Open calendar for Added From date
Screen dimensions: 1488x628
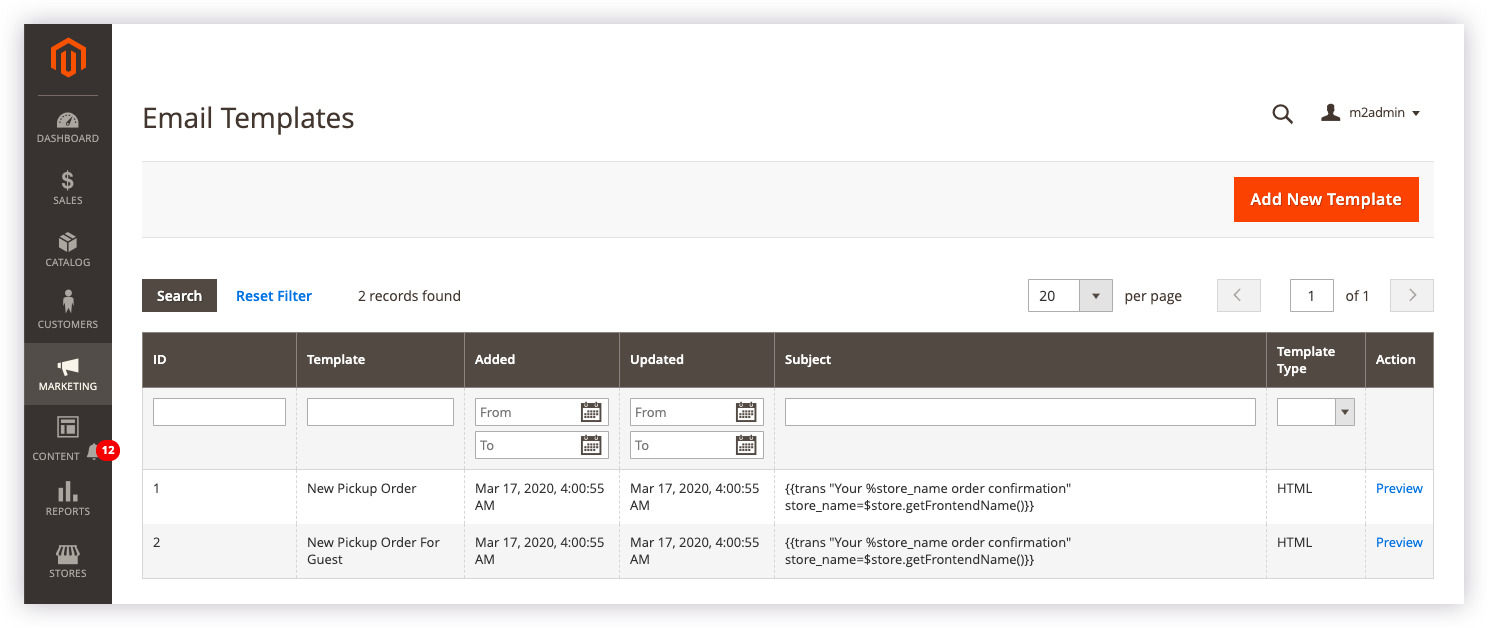click(591, 412)
